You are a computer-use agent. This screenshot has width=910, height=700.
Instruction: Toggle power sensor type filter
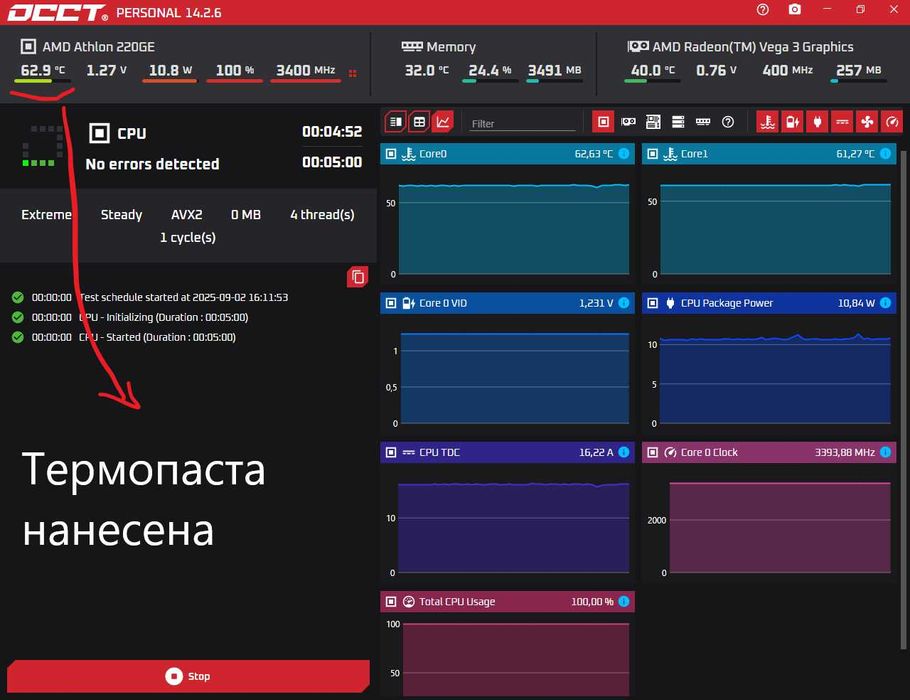(817, 122)
